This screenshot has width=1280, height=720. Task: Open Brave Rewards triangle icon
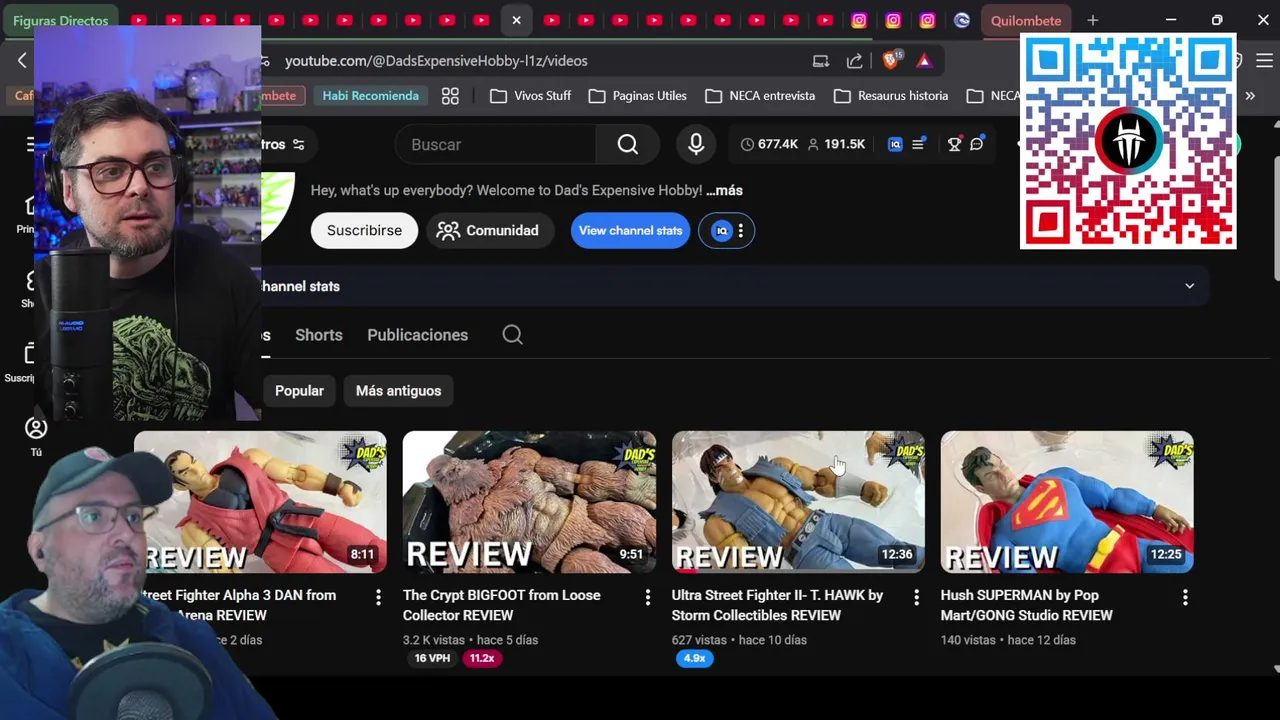[x=924, y=61]
